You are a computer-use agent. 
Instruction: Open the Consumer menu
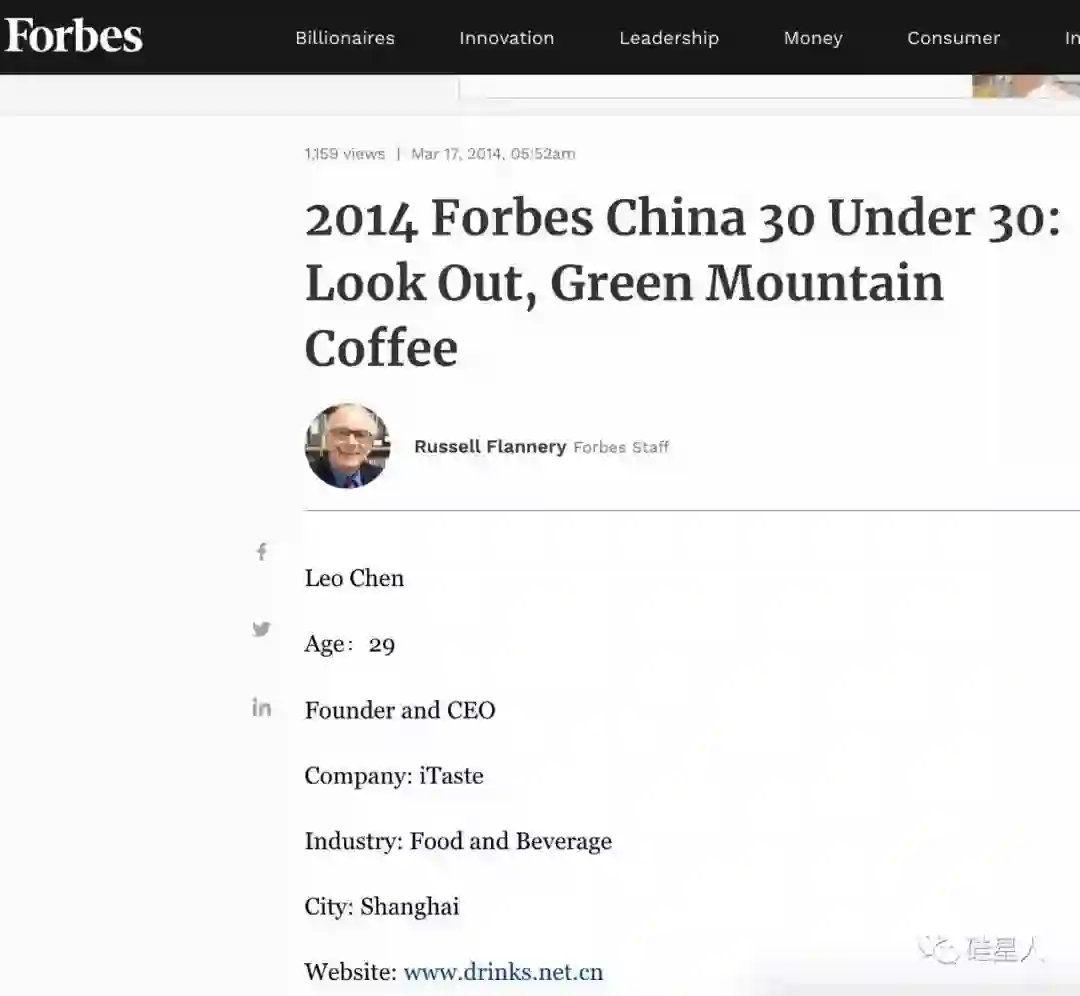click(953, 38)
